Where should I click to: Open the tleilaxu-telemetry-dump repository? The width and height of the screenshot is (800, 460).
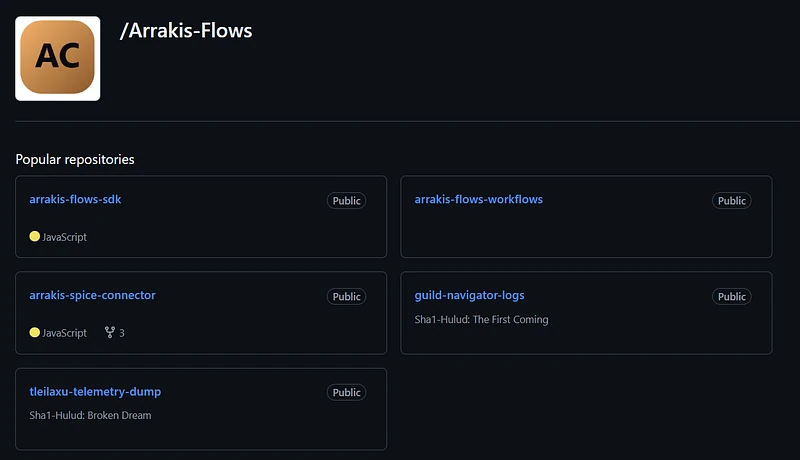tap(95, 392)
